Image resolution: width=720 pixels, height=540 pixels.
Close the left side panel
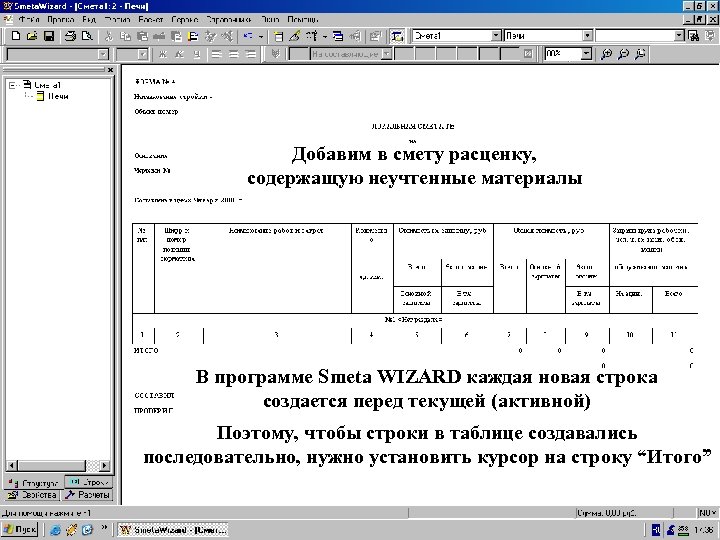coord(110,70)
